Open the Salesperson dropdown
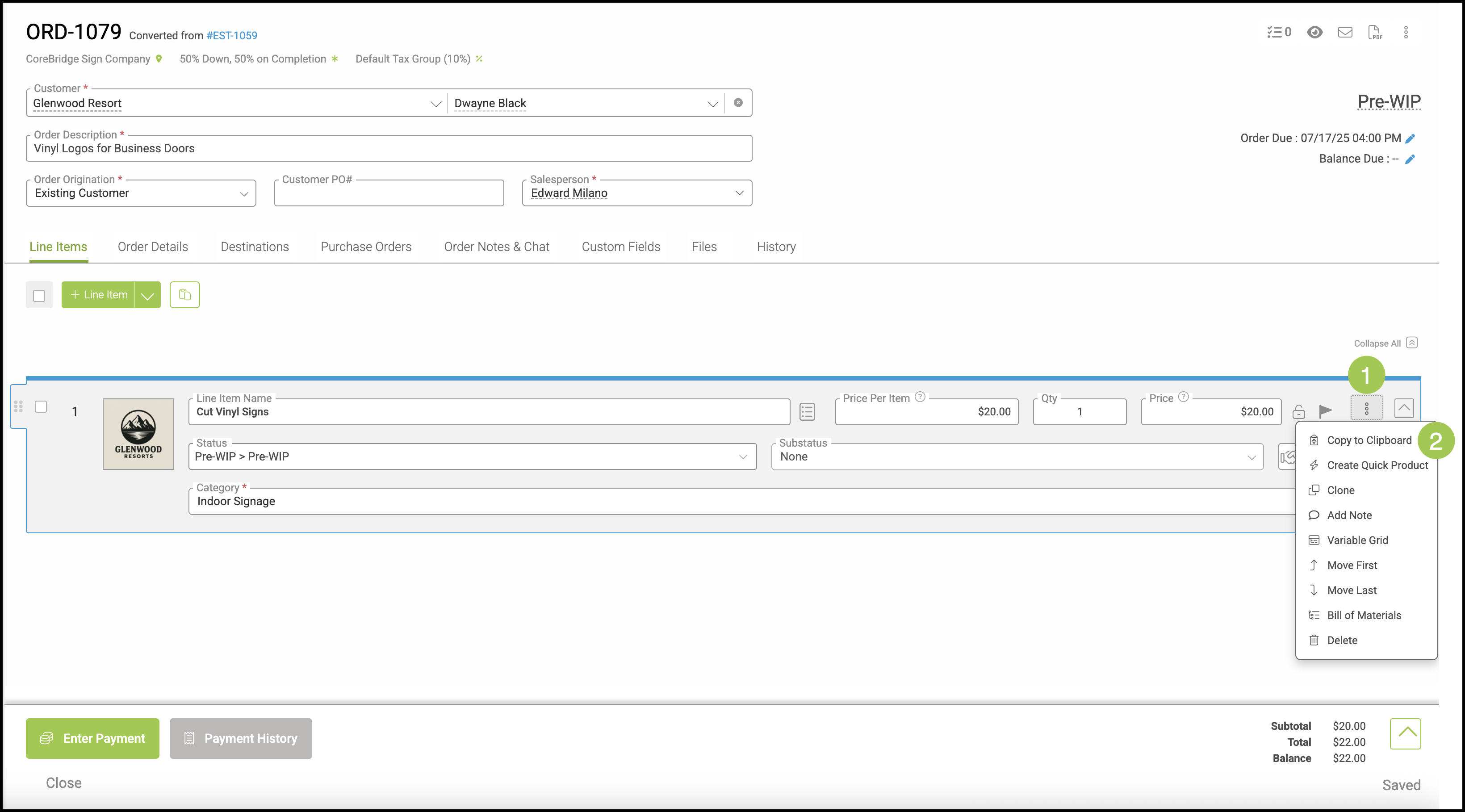The height and width of the screenshot is (812, 1465). coord(739,193)
